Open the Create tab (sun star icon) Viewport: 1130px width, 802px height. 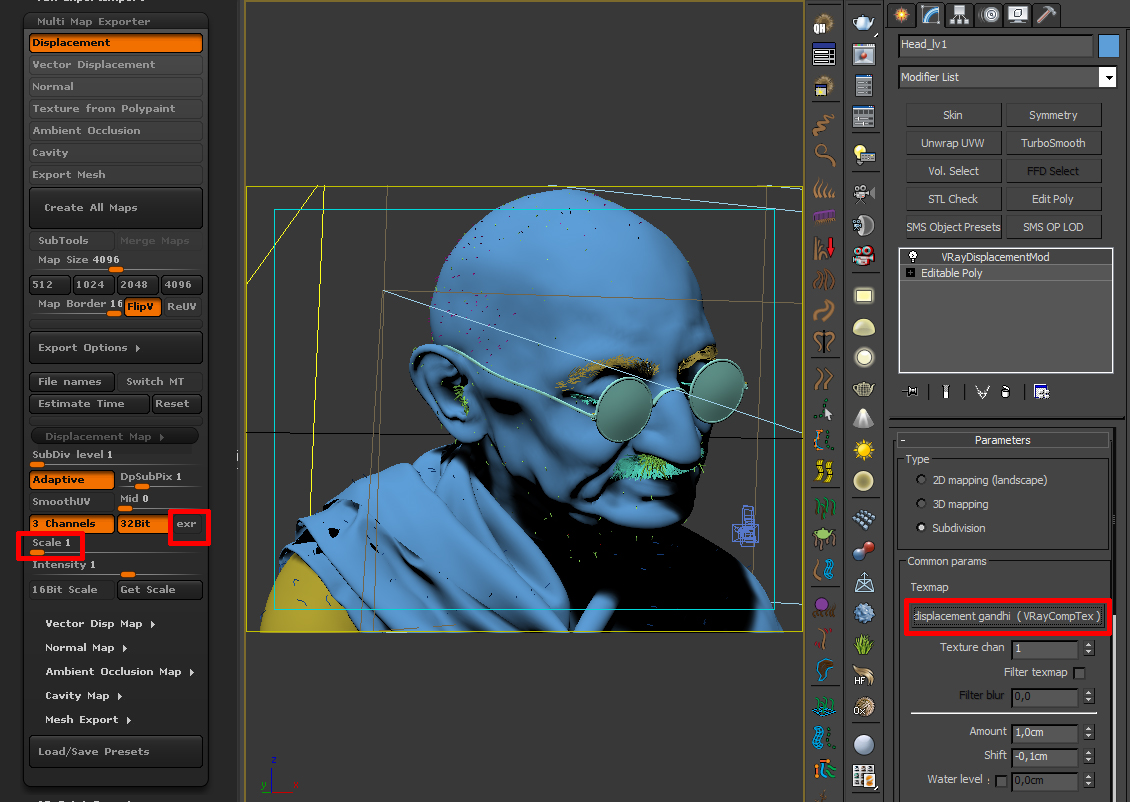coord(902,14)
